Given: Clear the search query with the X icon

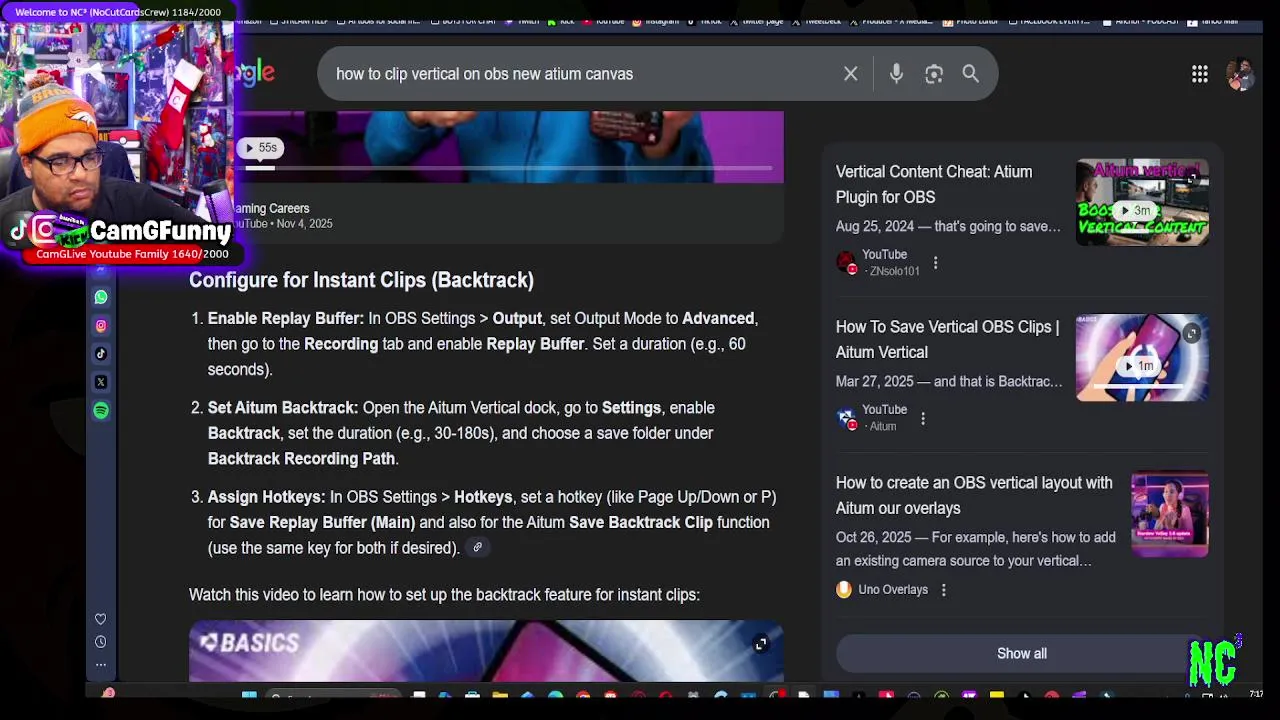Looking at the screenshot, I should coord(851,73).
